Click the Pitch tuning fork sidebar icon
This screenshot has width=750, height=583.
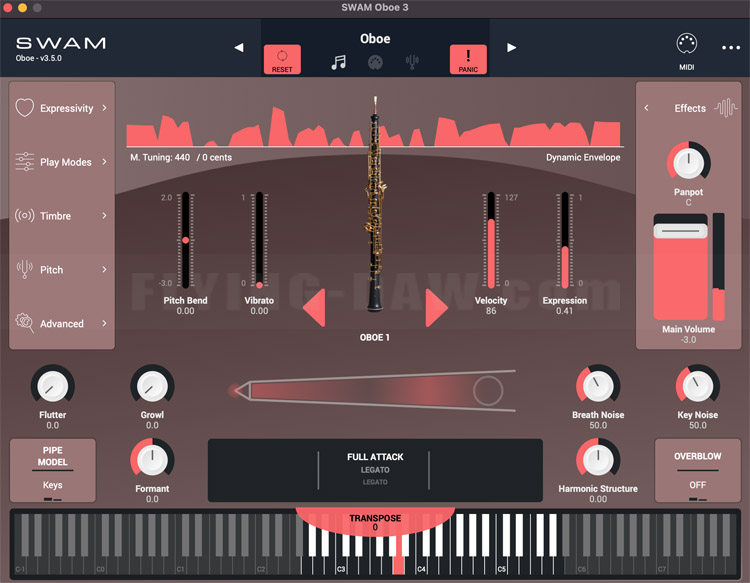click(x=24, y=269)
